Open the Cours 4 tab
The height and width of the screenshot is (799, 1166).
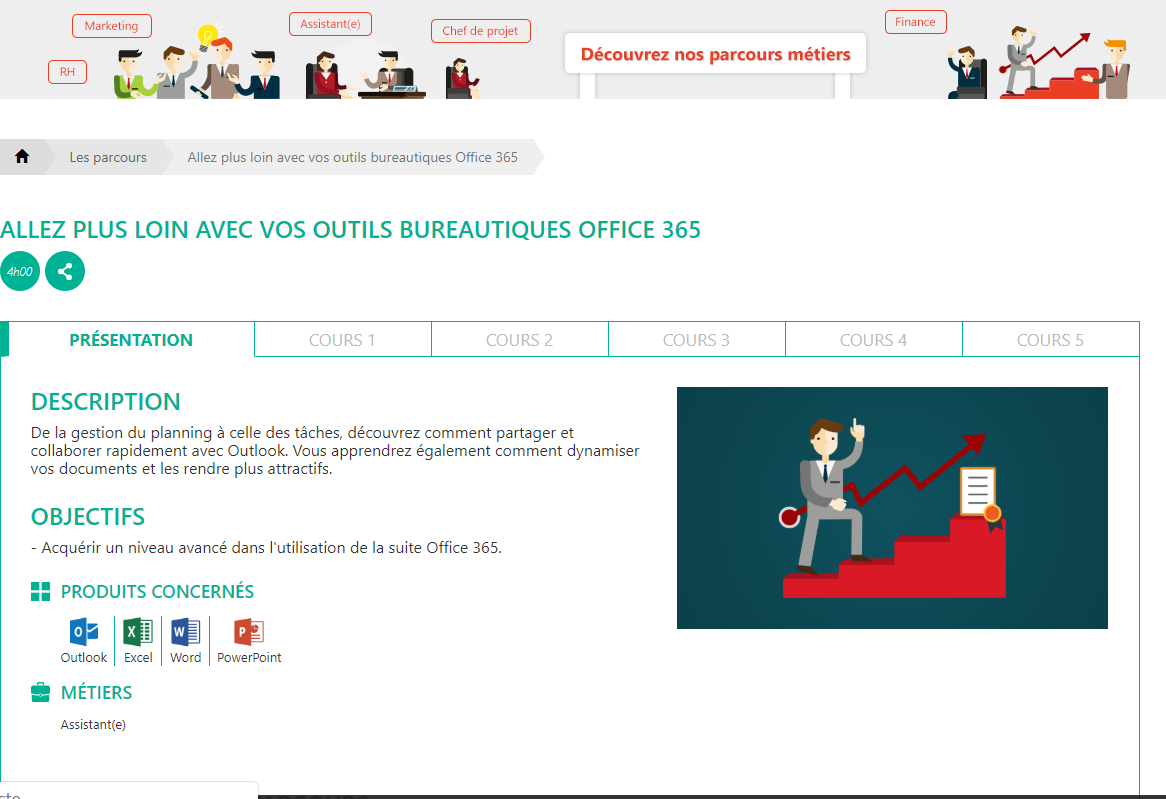[874, 340]
